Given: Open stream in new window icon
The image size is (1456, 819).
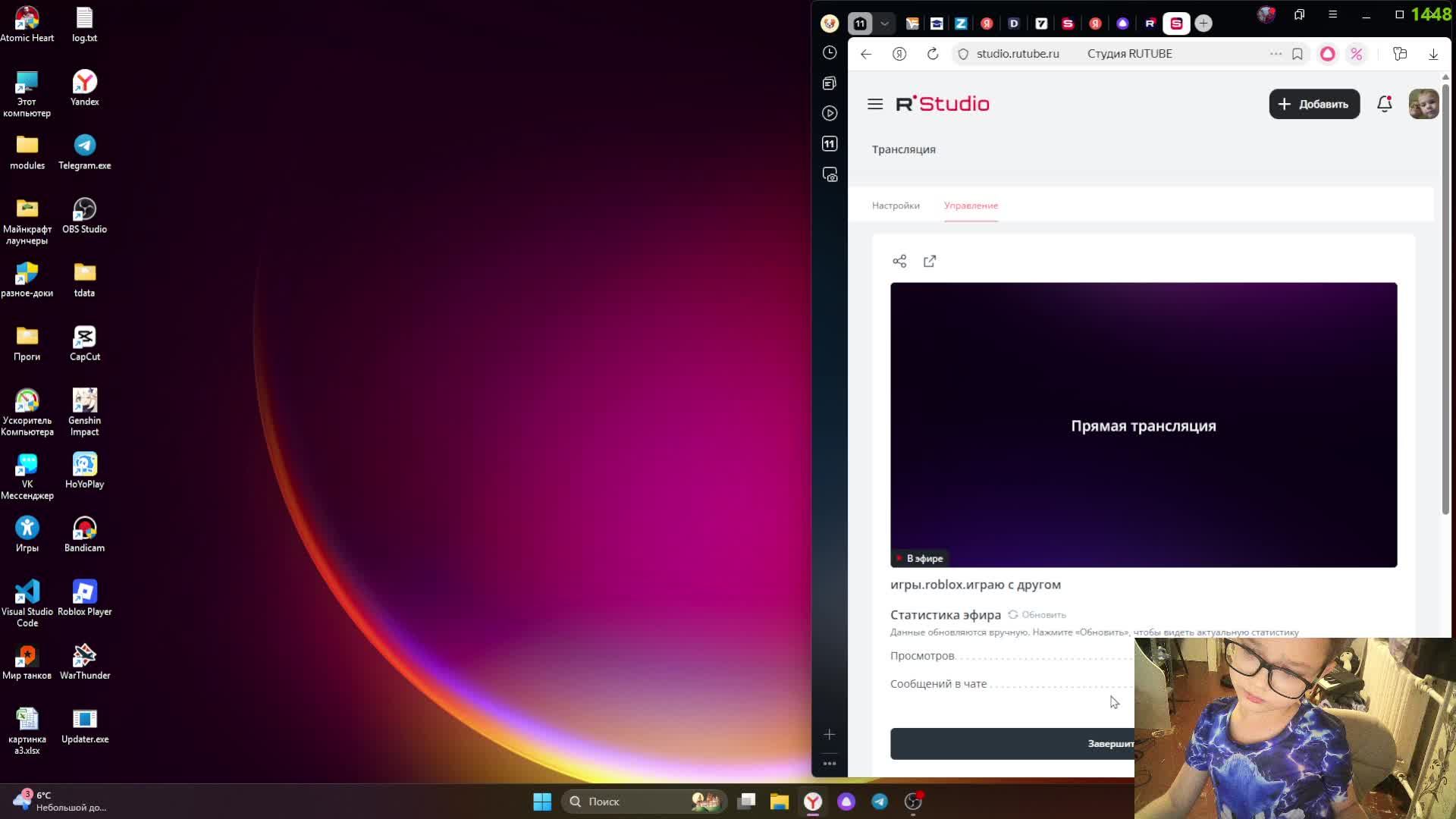Looking at the screenshot, I should 930,262.
